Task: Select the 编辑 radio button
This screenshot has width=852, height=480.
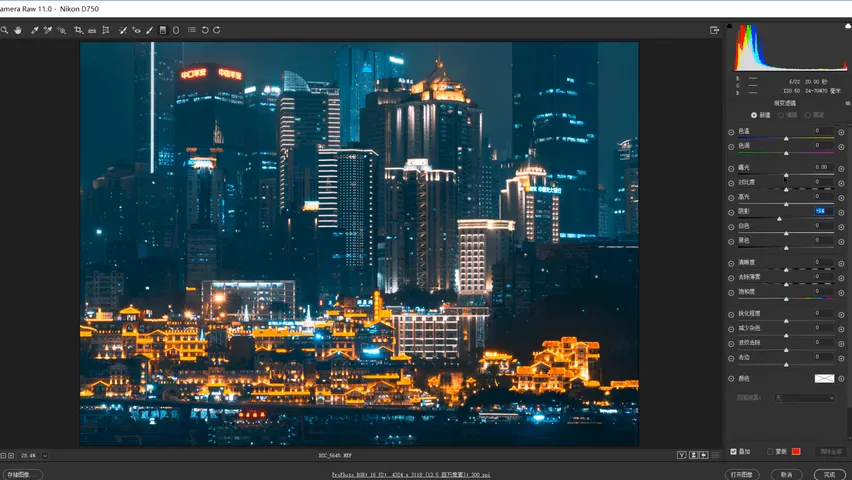Action: click(781, 115)
